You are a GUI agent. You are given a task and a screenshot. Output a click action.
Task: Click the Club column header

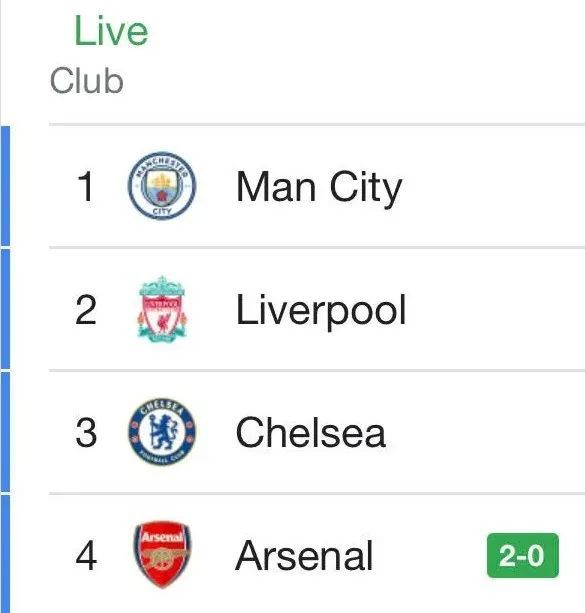point(86,81)
